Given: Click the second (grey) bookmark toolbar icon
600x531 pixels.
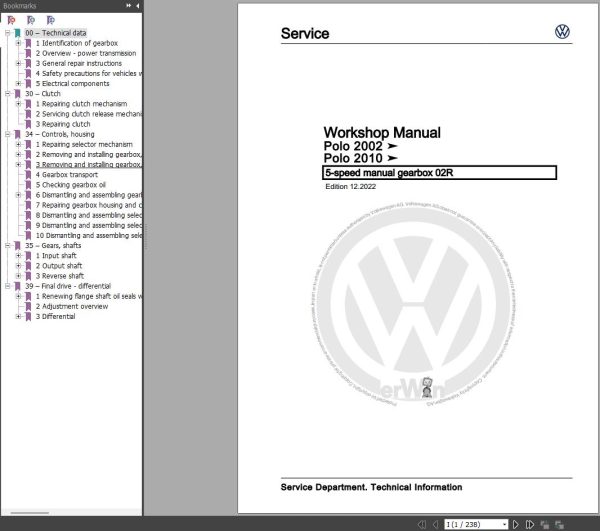Looking at the screenshot, I should [x=31, y=20].
